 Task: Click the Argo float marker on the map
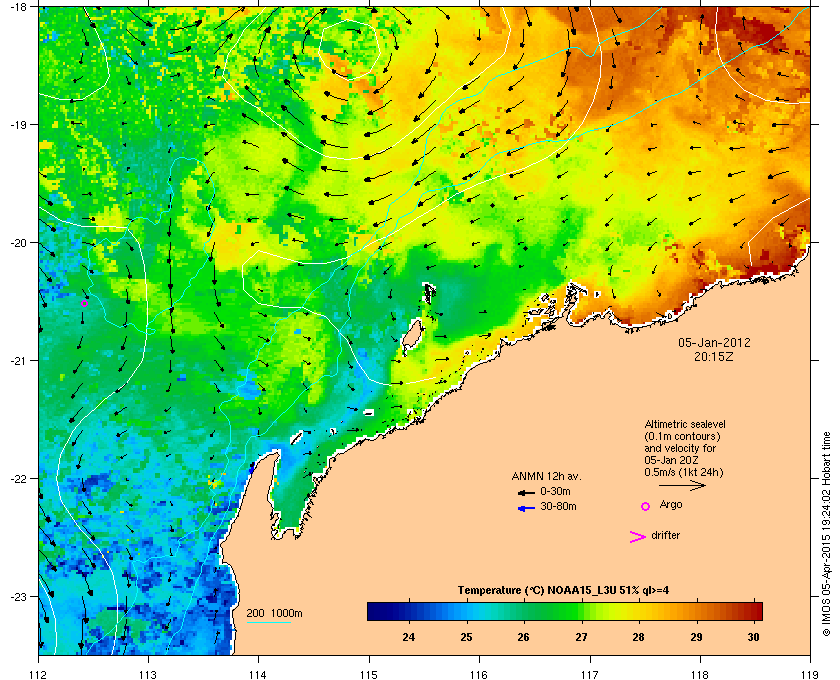coord(84,304)
